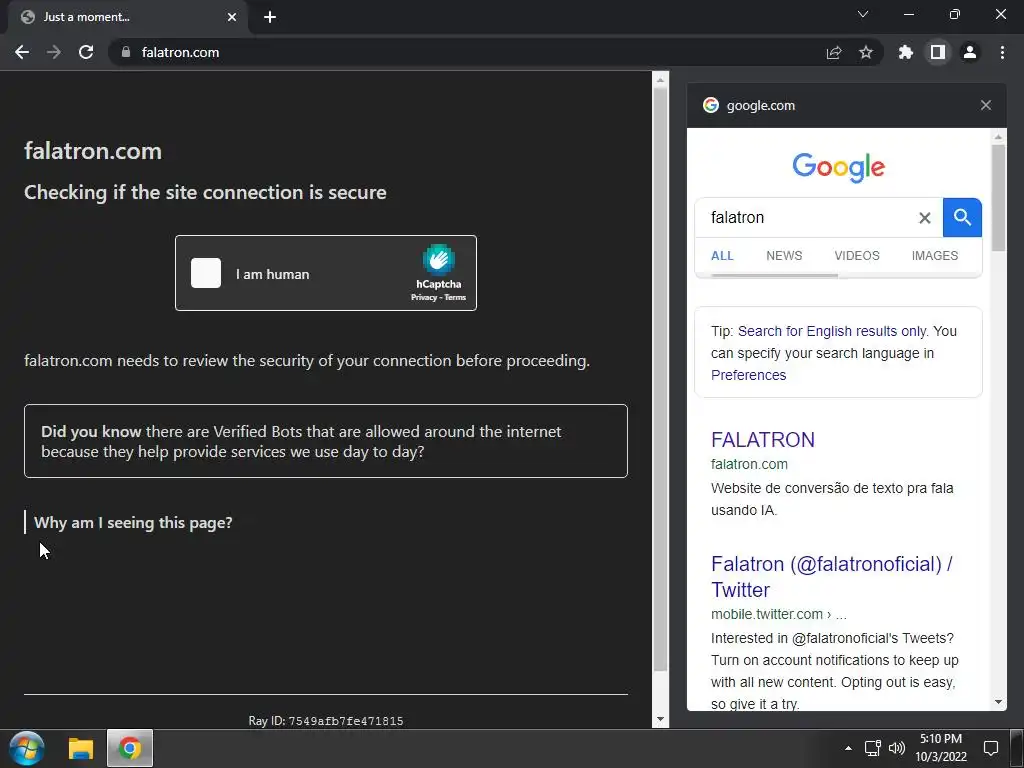Viewport: 1024px width, 768px height.
Task: Switch to the NEWS results tab
Action: [784, 255]
